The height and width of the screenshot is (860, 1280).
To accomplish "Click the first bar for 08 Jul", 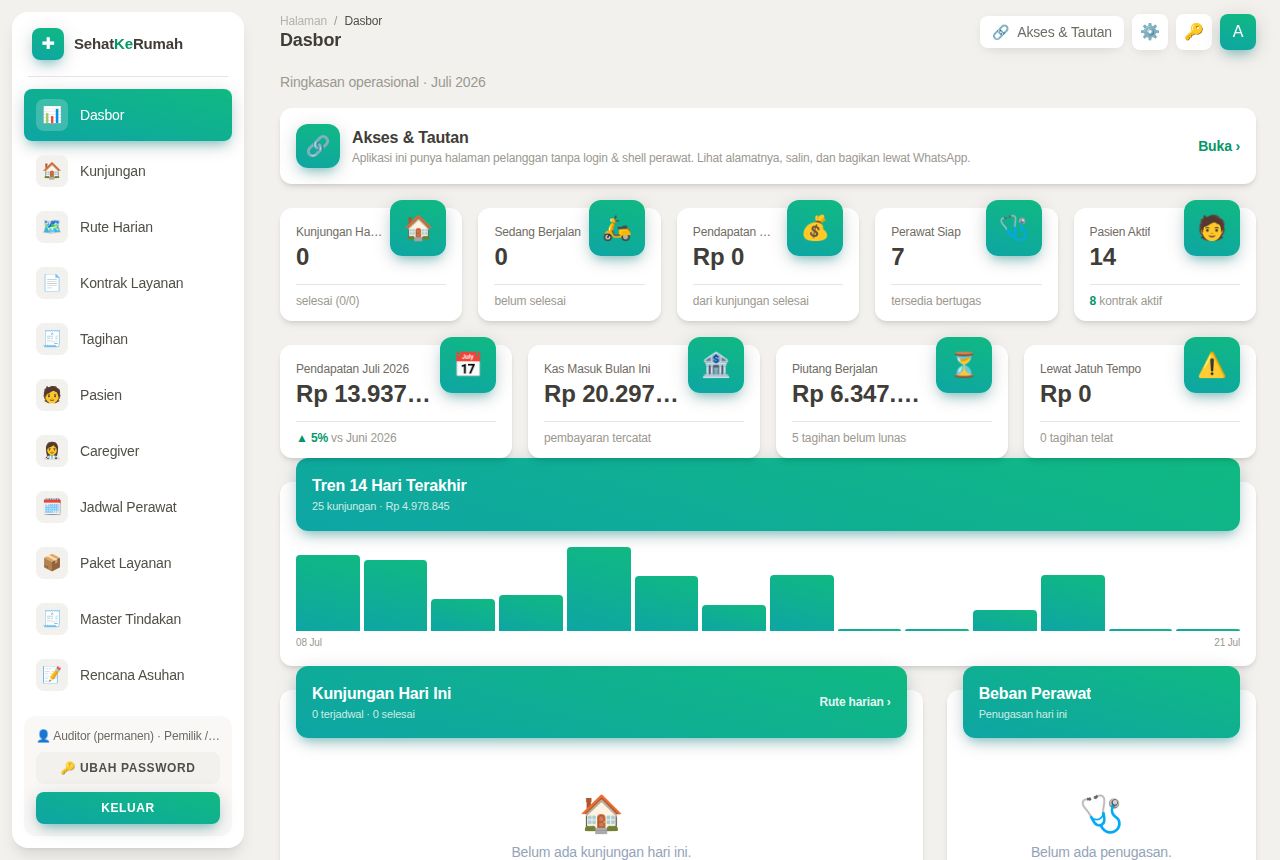I will coord(328,593).
